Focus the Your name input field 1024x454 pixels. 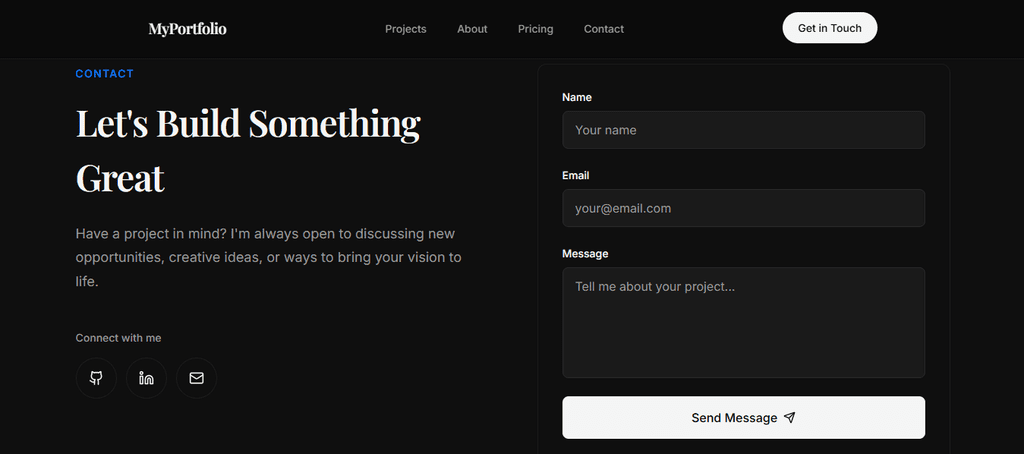(743, 130)
